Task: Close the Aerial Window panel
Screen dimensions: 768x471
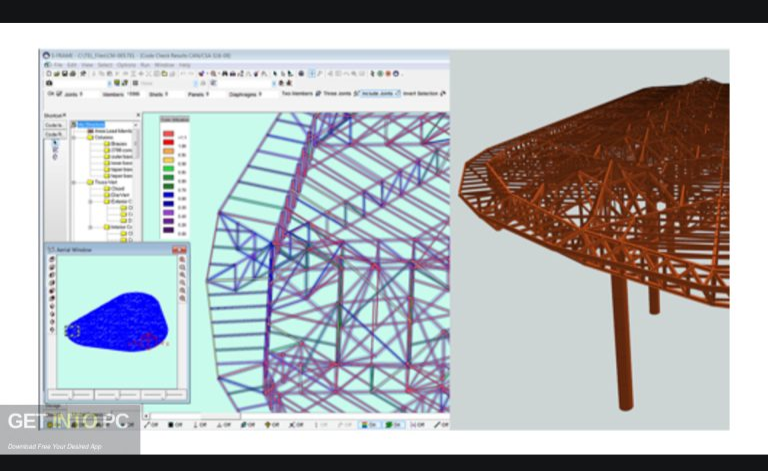Action: 183,247
